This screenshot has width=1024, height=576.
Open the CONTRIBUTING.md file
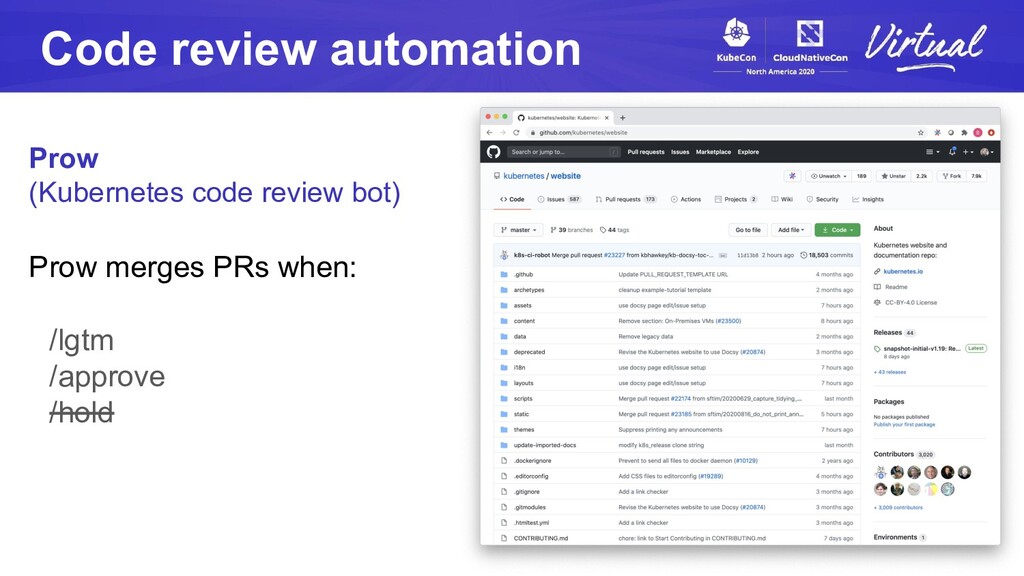tap(541, 539)
